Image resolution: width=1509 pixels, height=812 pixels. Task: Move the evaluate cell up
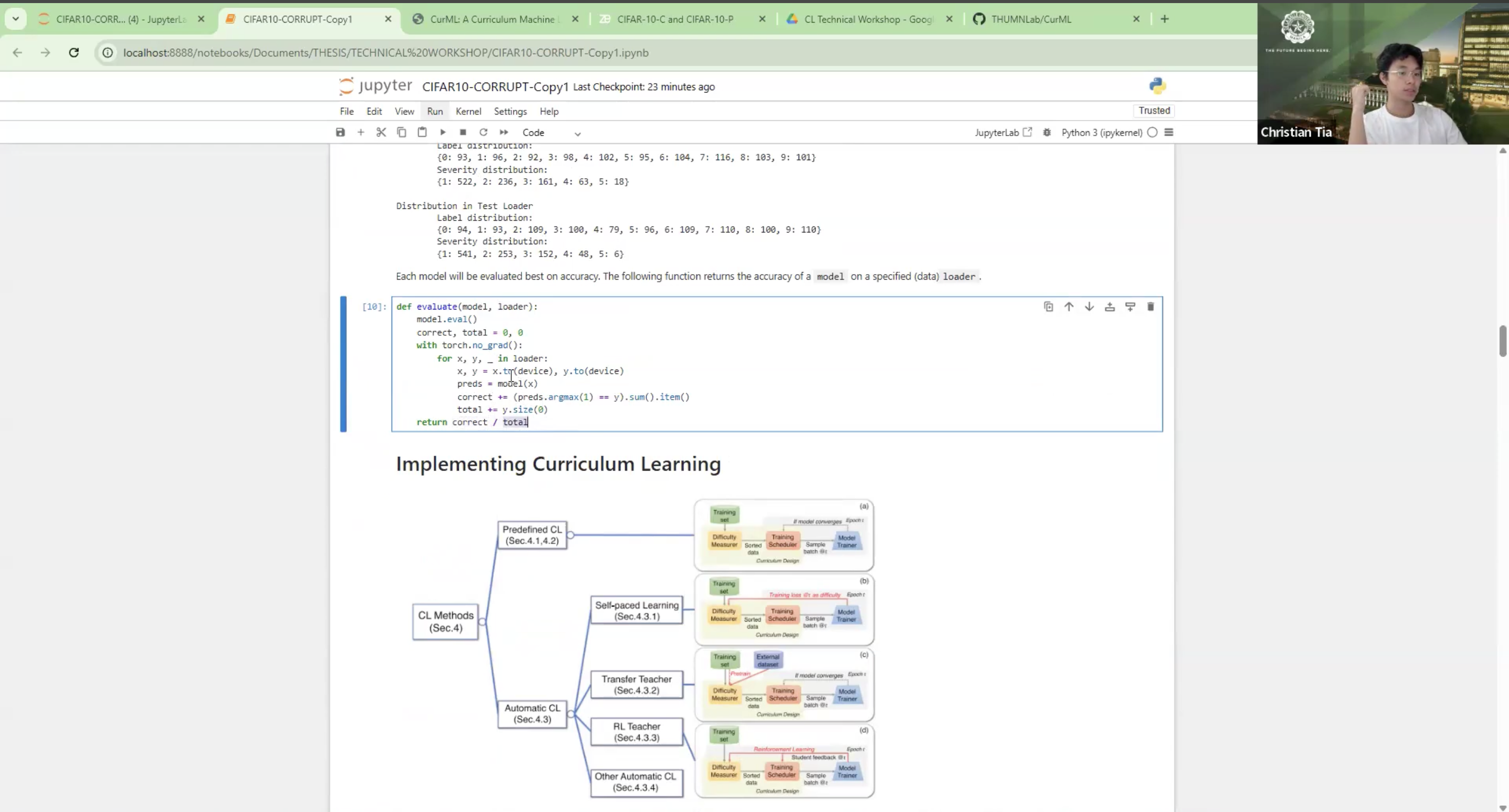(1069, 306)
